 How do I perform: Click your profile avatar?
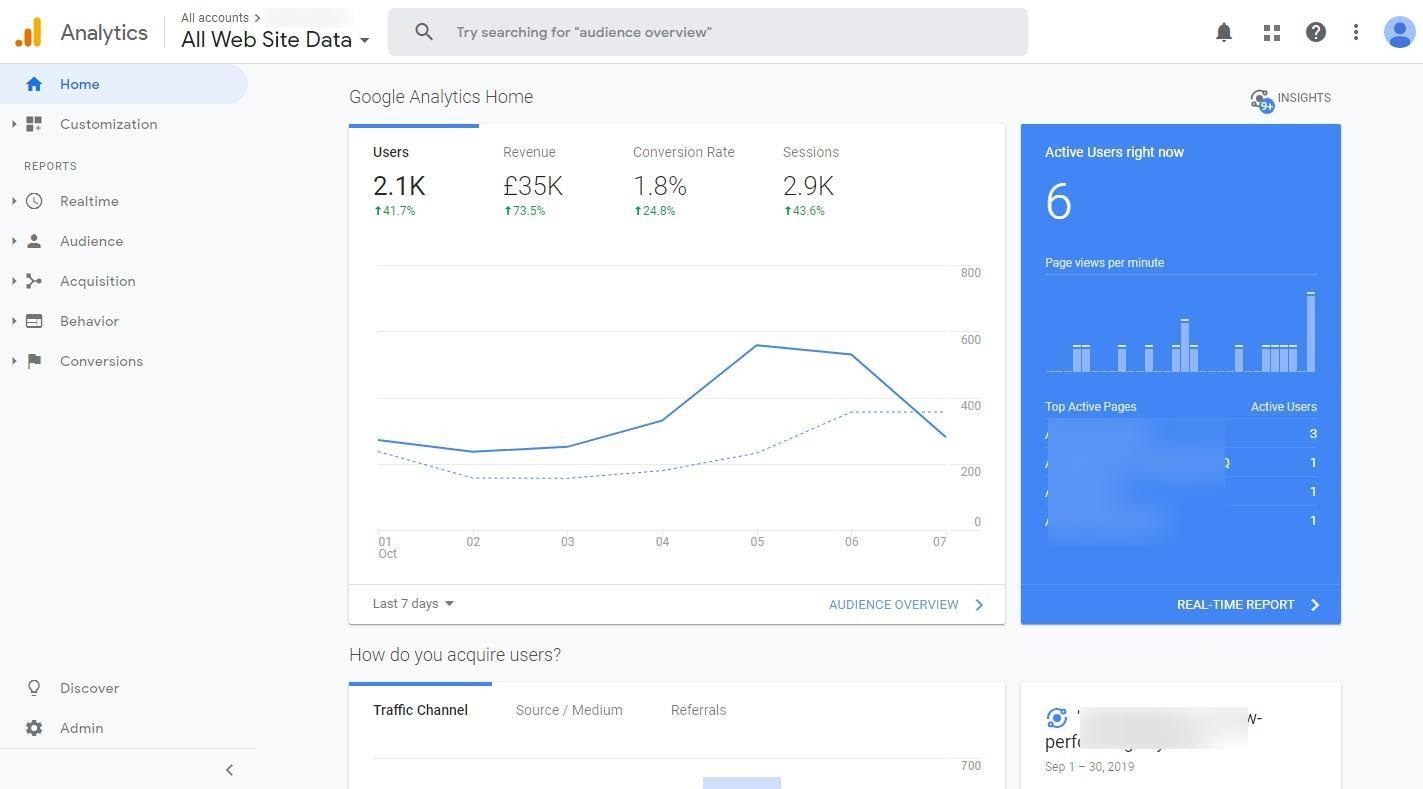[1398, 32]
